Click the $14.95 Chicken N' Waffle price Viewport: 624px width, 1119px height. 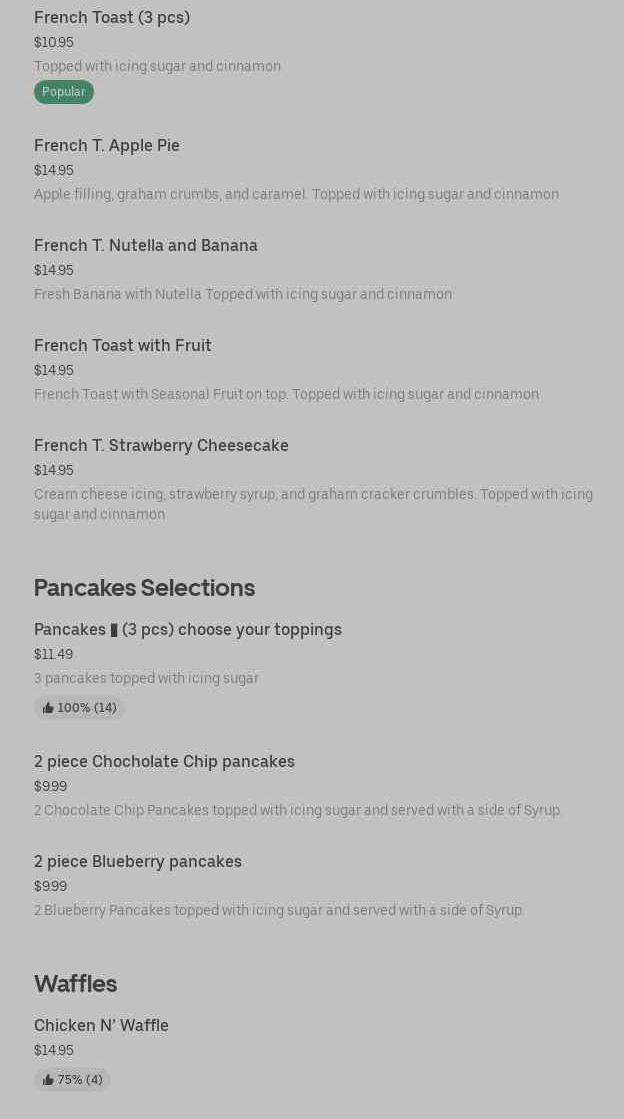coord(53,1050)
